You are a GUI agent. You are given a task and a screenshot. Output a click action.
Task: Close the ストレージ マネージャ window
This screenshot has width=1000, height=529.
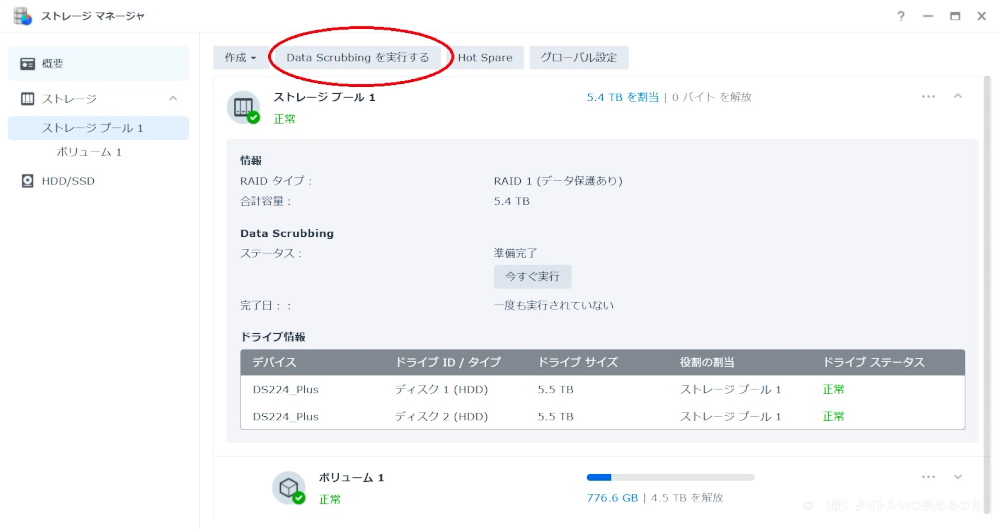(x=982, y=17)
